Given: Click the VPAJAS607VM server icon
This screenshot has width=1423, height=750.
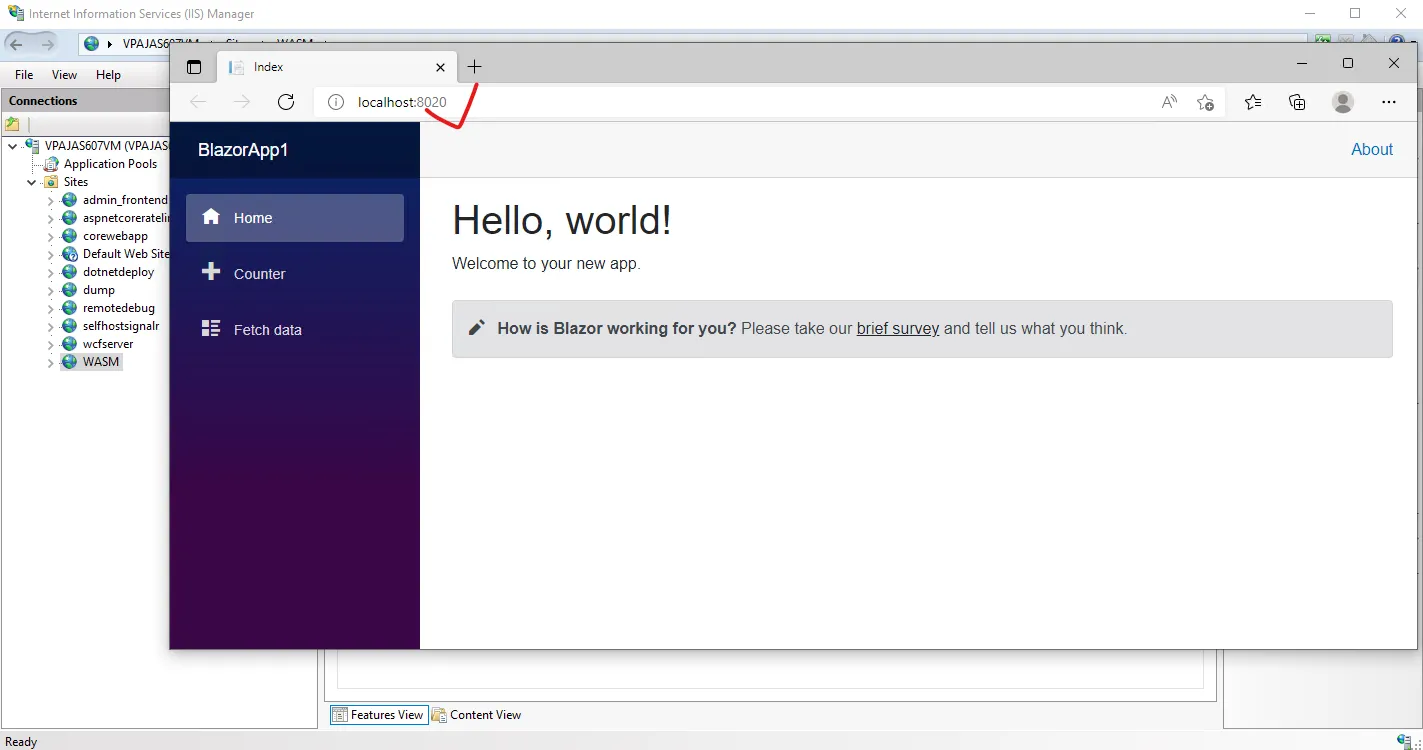Looking at the screenshot, I should point(32,146).
